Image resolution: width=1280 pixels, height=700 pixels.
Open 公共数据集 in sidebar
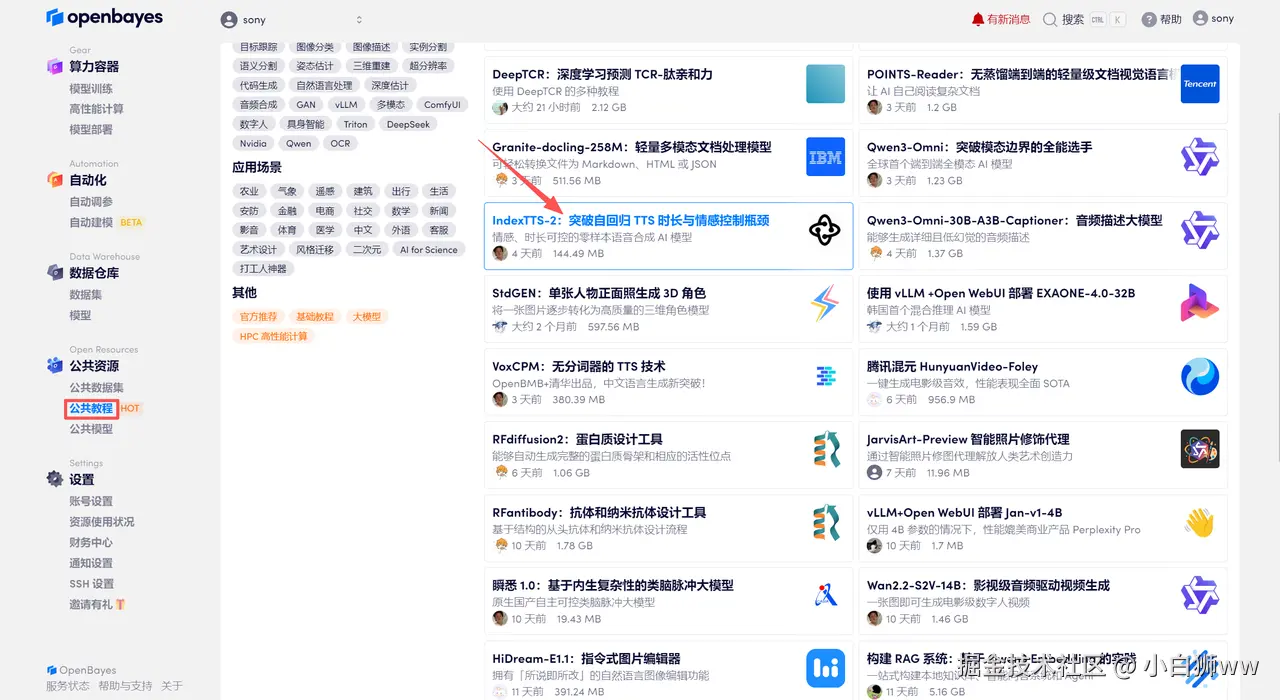[x=96, y=388]
